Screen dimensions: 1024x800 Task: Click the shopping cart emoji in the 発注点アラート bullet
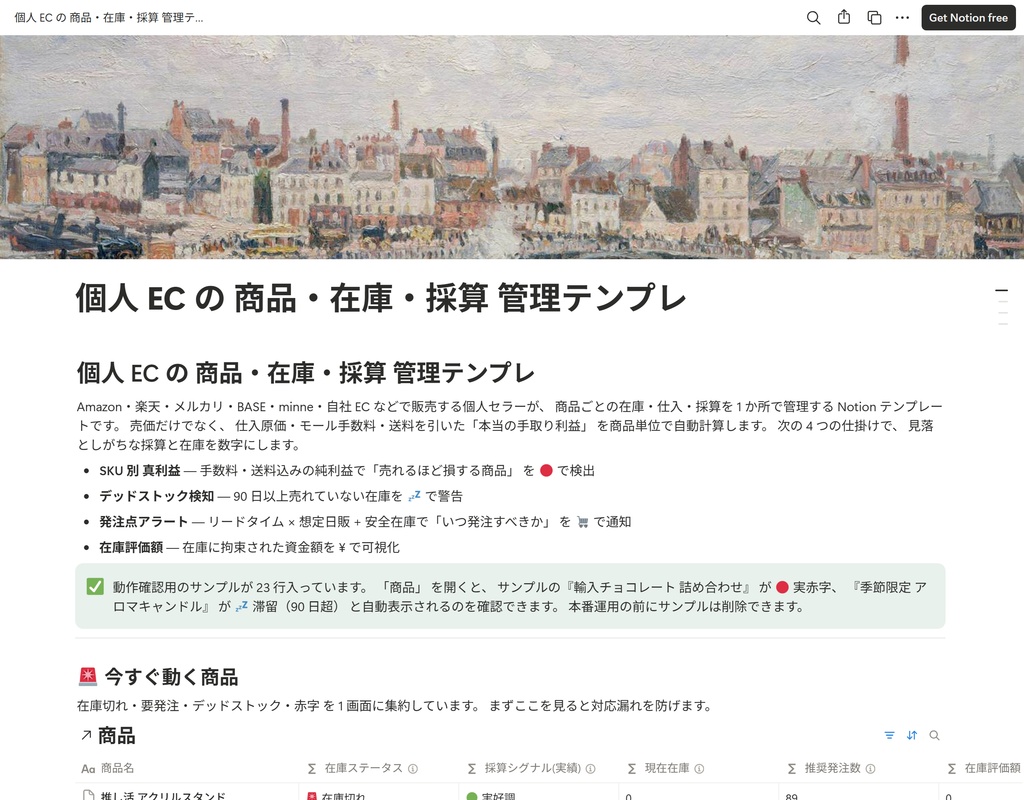point(583,522)
